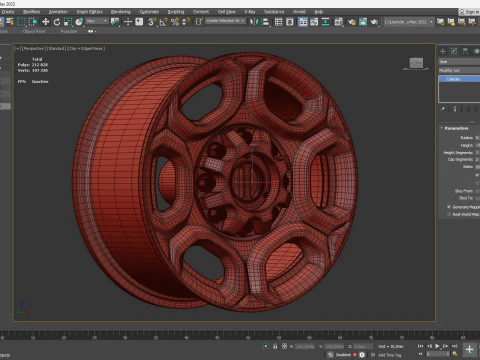Open the Create command panel tab
Image resolution: width=480 pixels, height=360 pixels.
click(x=443, y=51)
